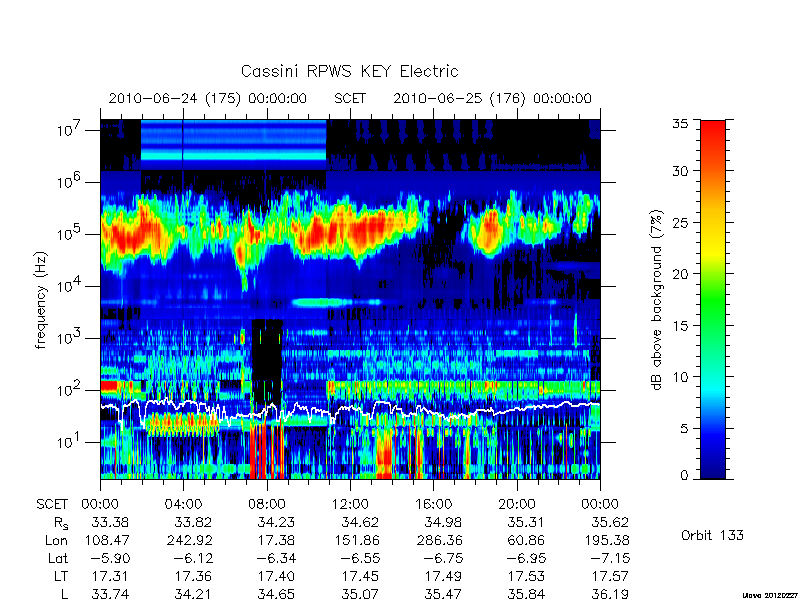Click the 'Lon' row header
Screen dimensions: 800x600
click(56, 540)
